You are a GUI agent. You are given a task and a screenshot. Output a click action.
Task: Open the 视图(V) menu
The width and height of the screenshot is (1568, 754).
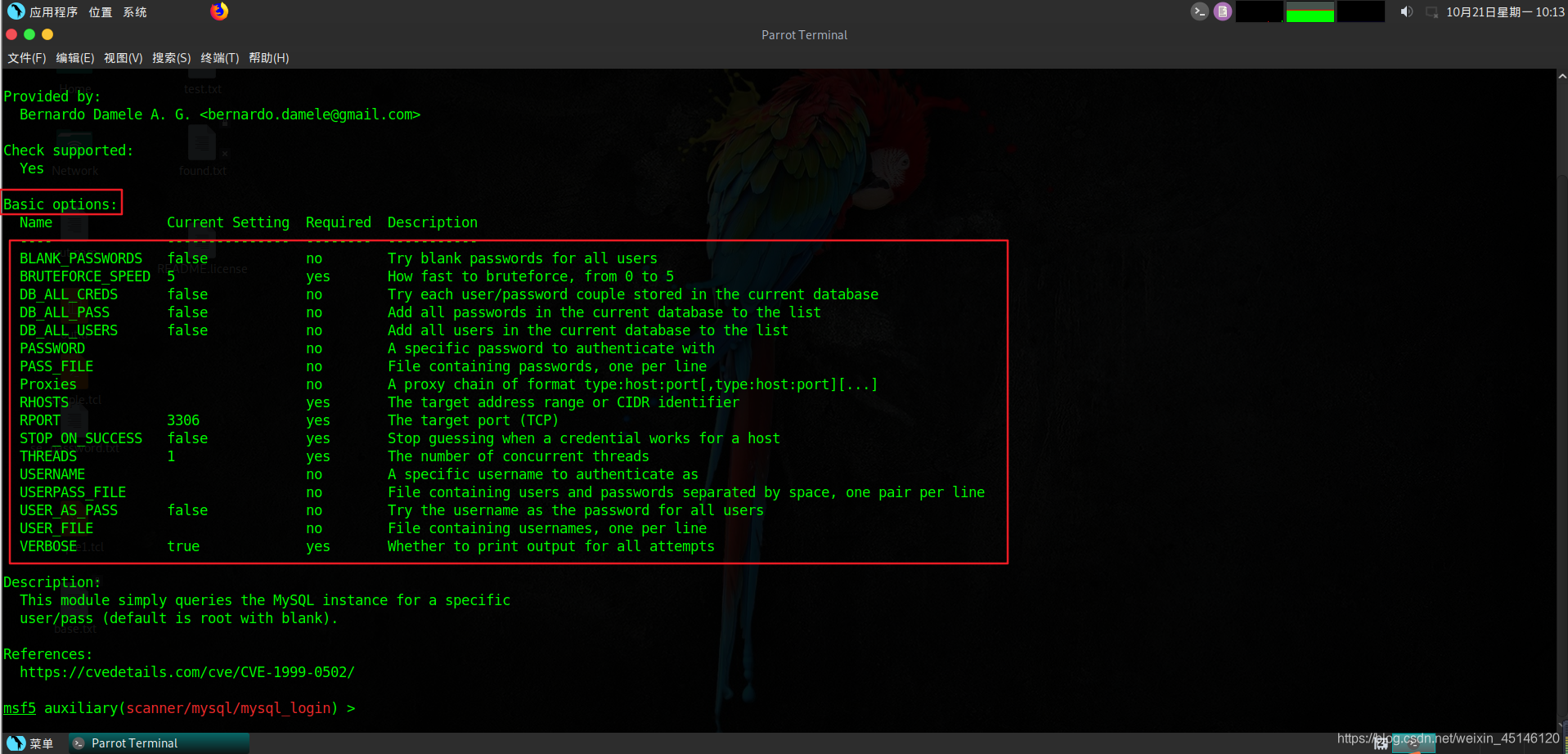[x=123, y=58]
